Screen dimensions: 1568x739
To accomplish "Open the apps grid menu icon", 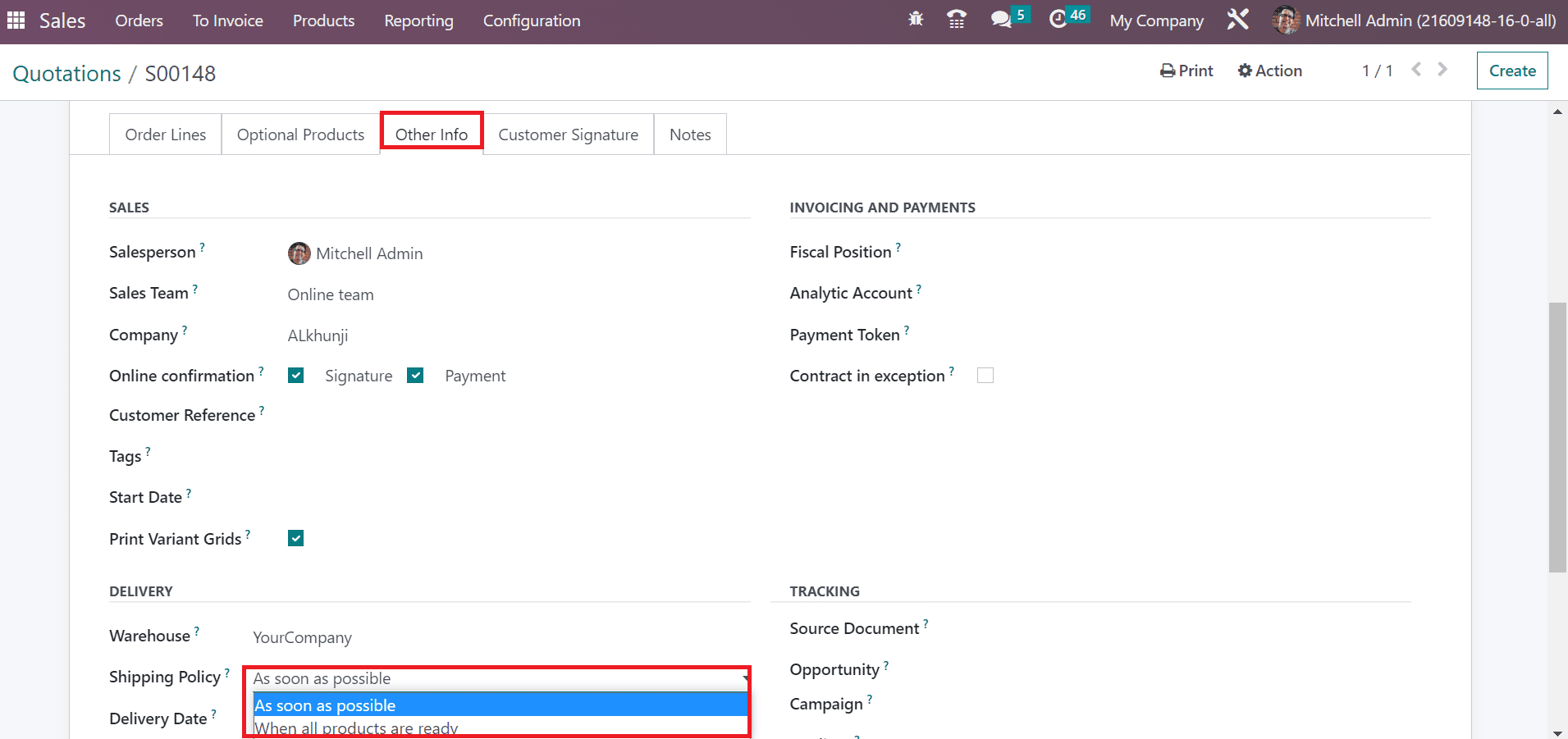I will (16, 21).
